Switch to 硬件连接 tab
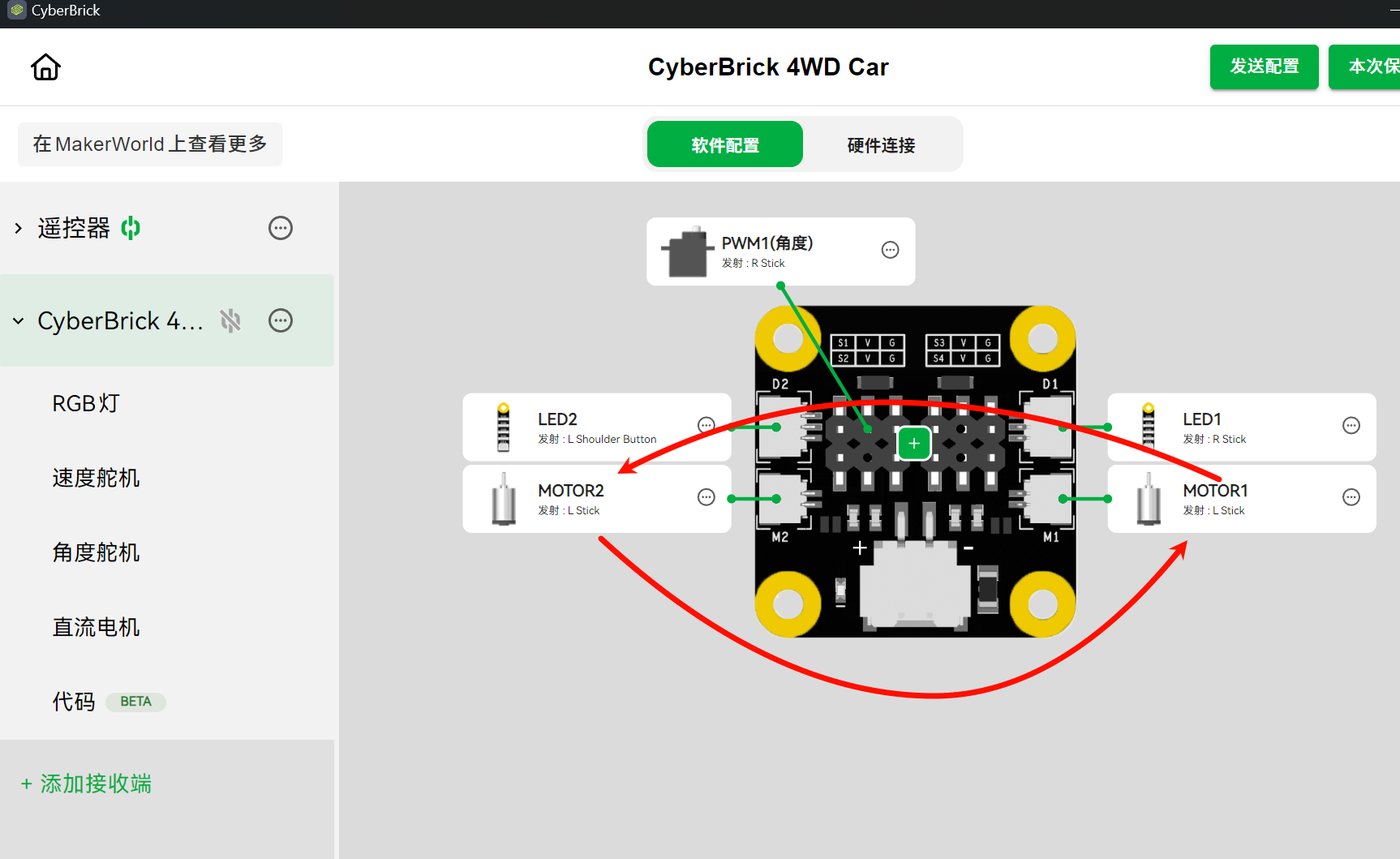The image size is (1400, 859). coord(881,145)
